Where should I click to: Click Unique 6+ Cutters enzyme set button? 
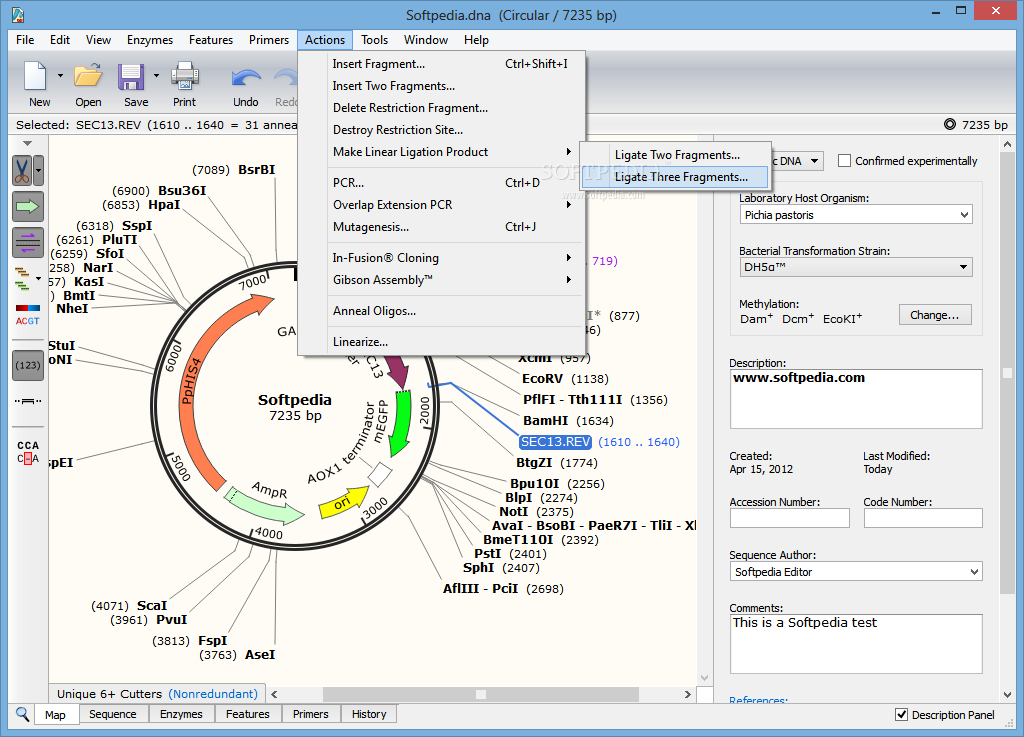coord(157,694)
